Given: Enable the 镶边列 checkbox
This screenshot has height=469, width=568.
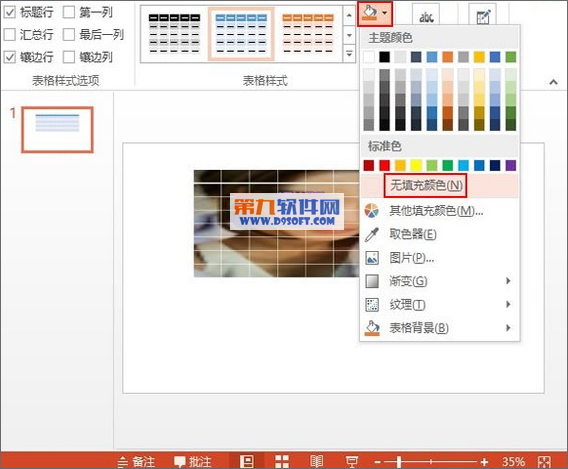Looking at the screenshot, I should point(69,57).
